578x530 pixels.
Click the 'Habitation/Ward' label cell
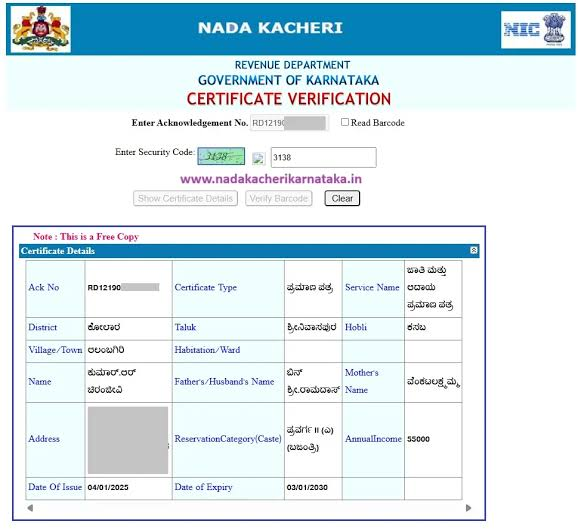coord(228,351)
